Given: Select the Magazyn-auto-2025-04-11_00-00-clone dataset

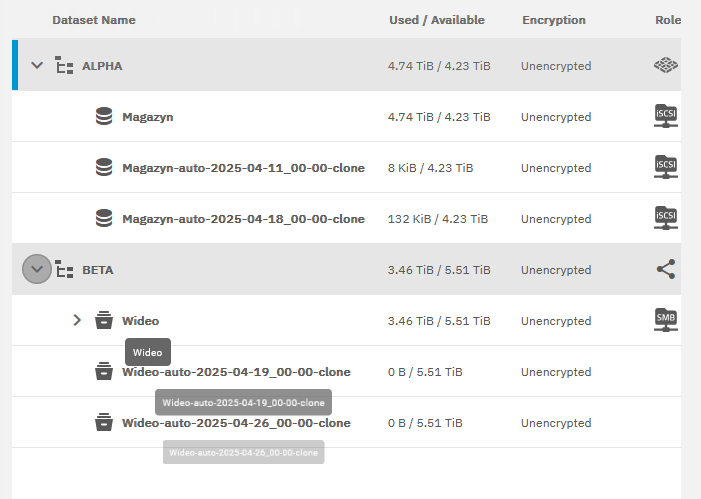Looking at the screenshot, I should 243,168.
